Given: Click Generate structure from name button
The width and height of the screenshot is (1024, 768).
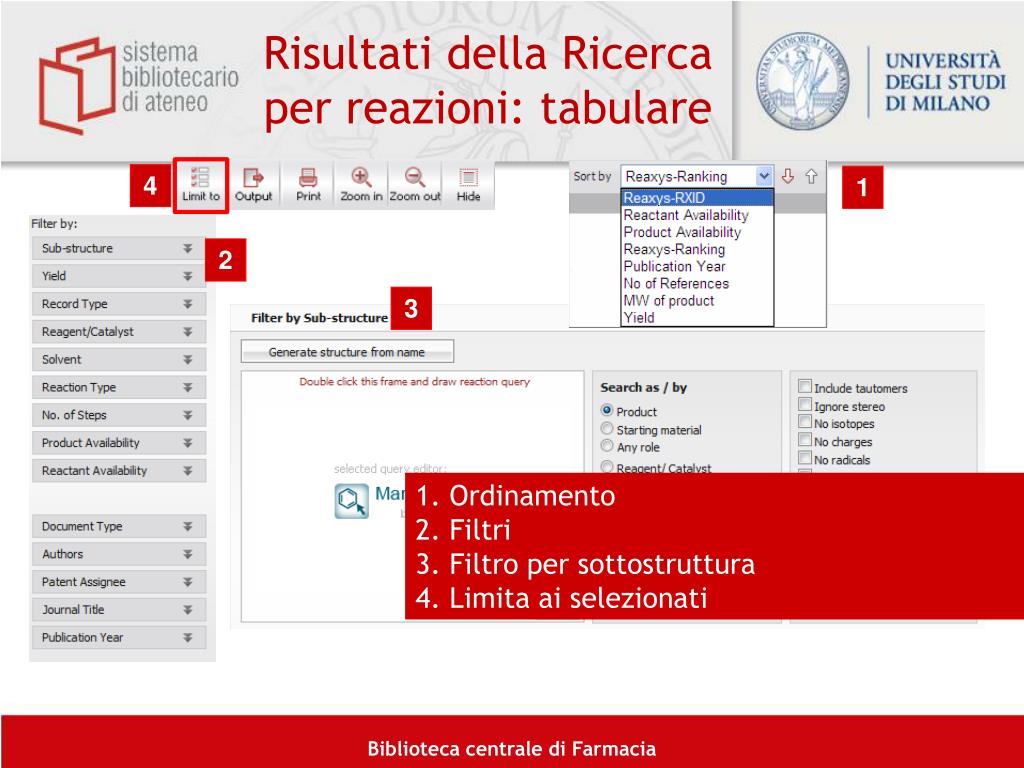Looking at the screenshot, I should point(347,352).
